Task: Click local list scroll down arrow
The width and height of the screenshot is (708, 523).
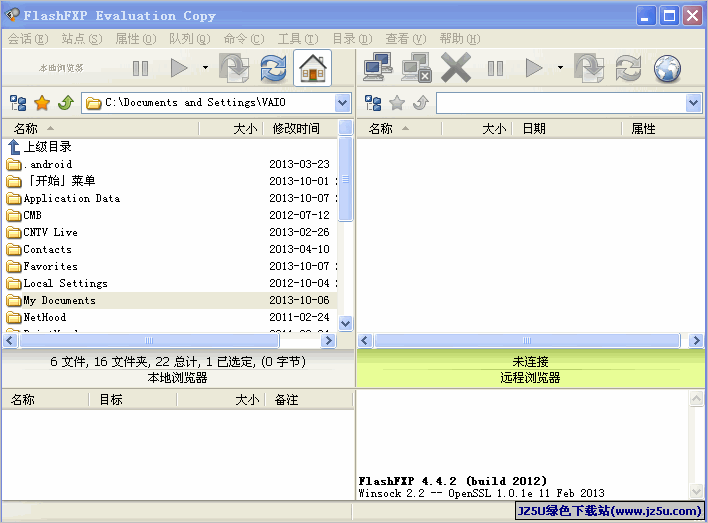Action: (345, 323)
